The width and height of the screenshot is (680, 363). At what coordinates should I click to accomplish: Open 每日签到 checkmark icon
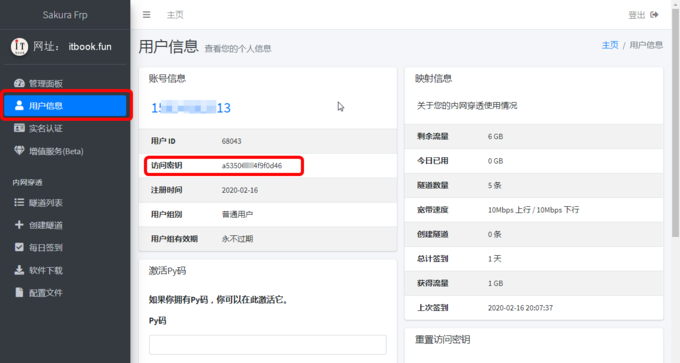19,247
